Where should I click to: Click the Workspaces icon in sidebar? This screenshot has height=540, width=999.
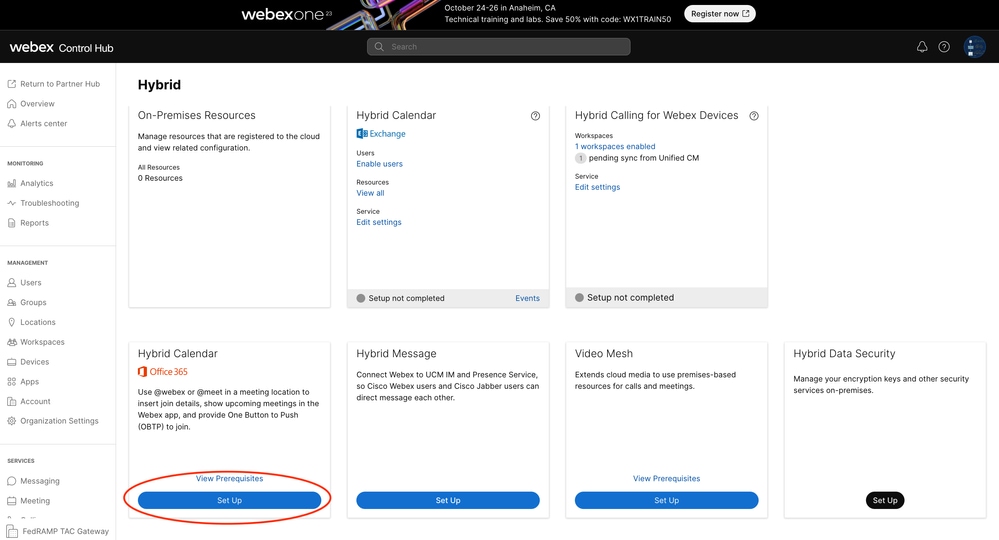[x=11, y=342]
